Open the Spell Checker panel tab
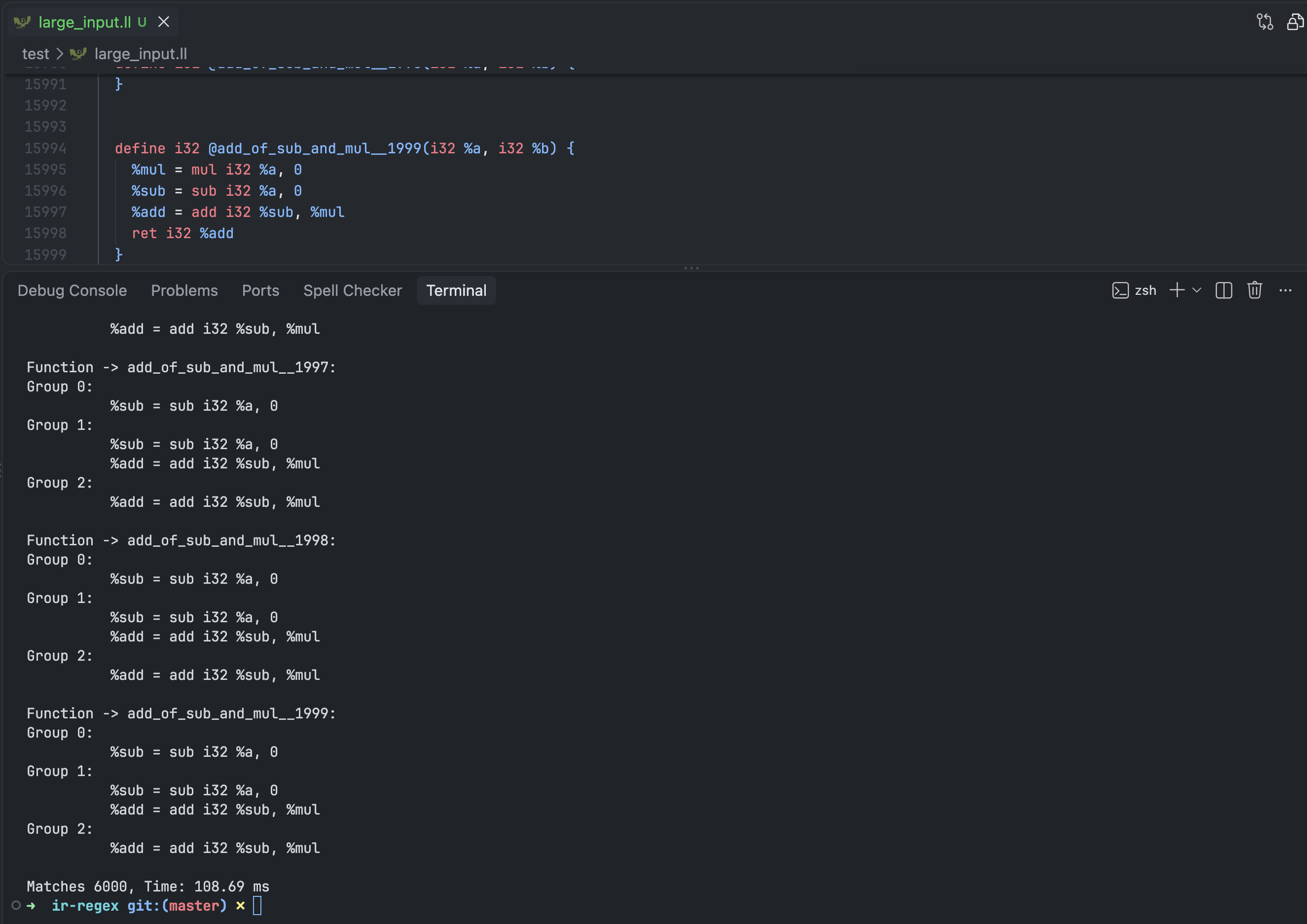This screenshot has height=924, width=1307. [x=352, y=291]
